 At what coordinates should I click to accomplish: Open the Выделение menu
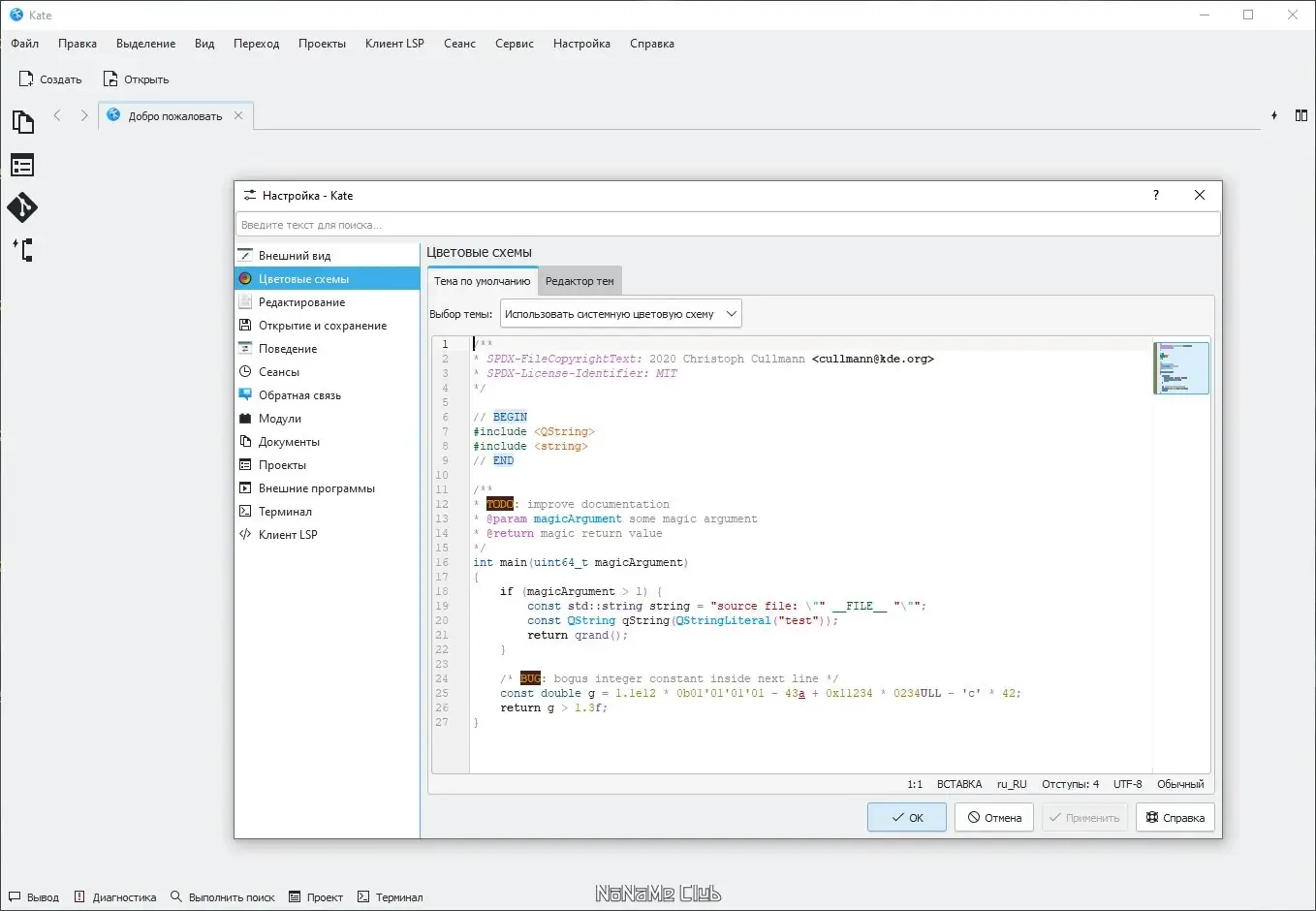click(146, 44)
